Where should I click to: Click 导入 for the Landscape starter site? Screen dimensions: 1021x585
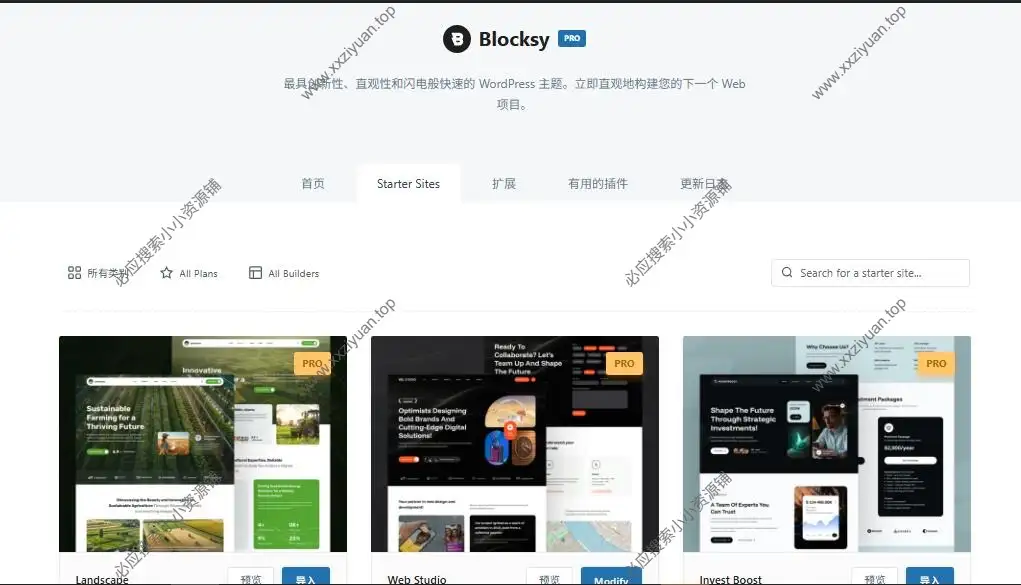pyautogui.click(x=306, y=578)
